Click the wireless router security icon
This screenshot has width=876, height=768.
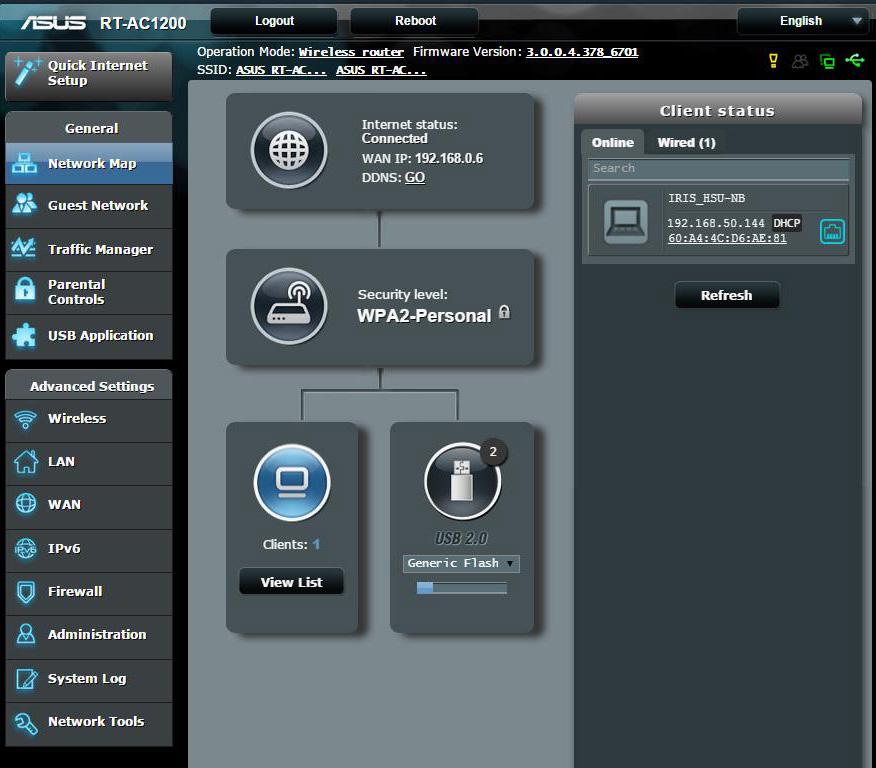[x=289, y=306]
